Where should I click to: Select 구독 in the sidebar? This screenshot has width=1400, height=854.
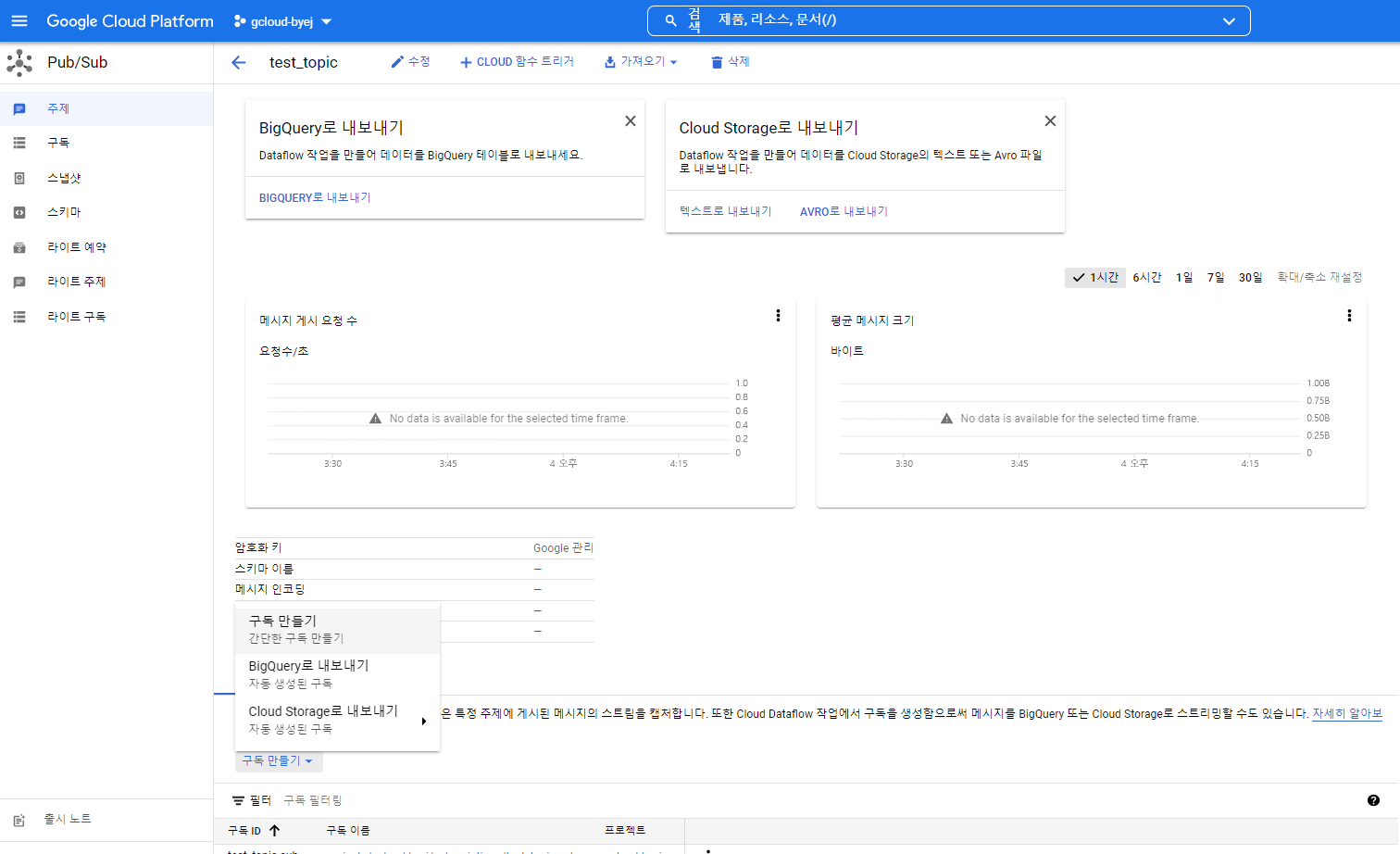(106, 143)
